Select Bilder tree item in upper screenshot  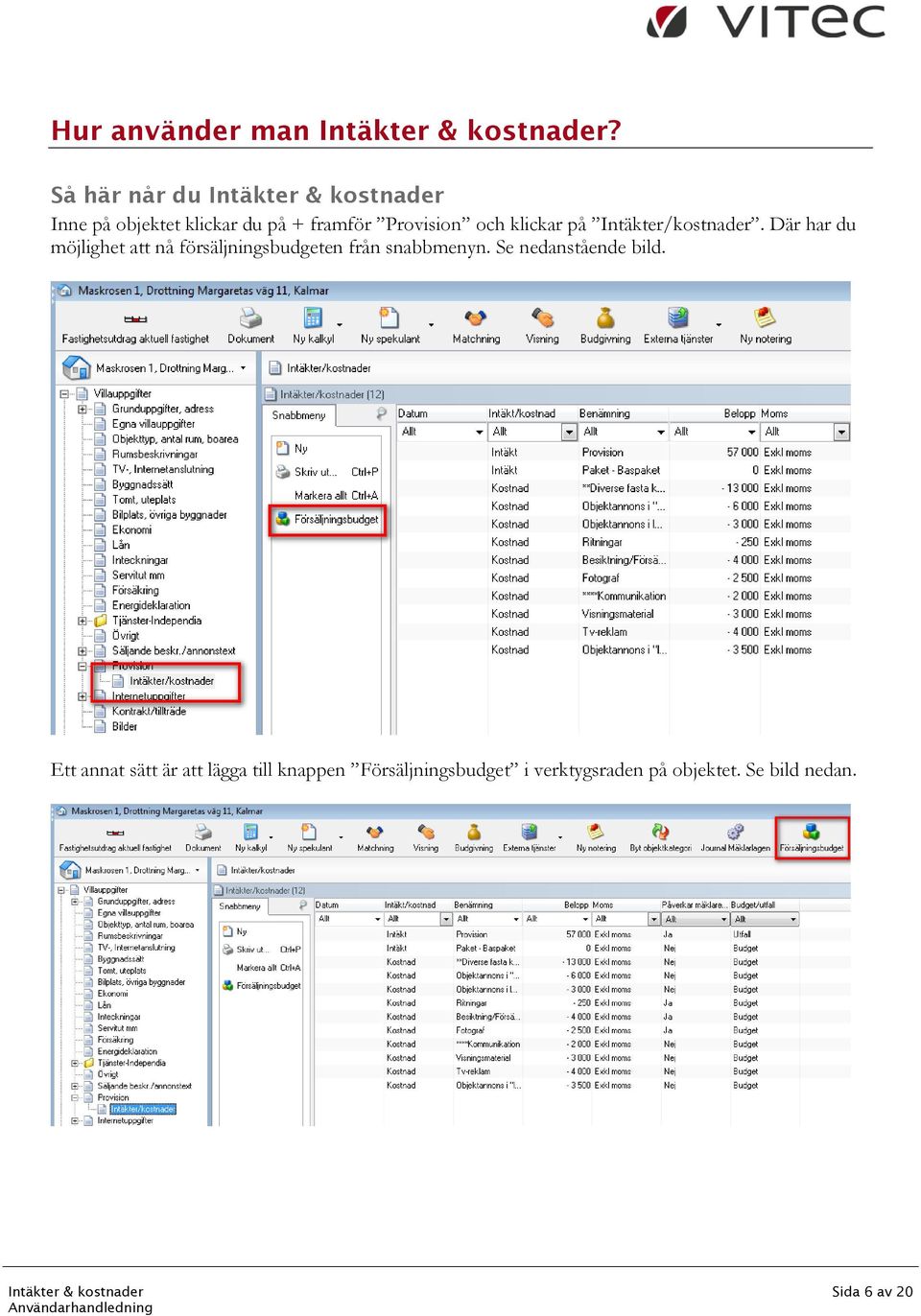point(125,726)
